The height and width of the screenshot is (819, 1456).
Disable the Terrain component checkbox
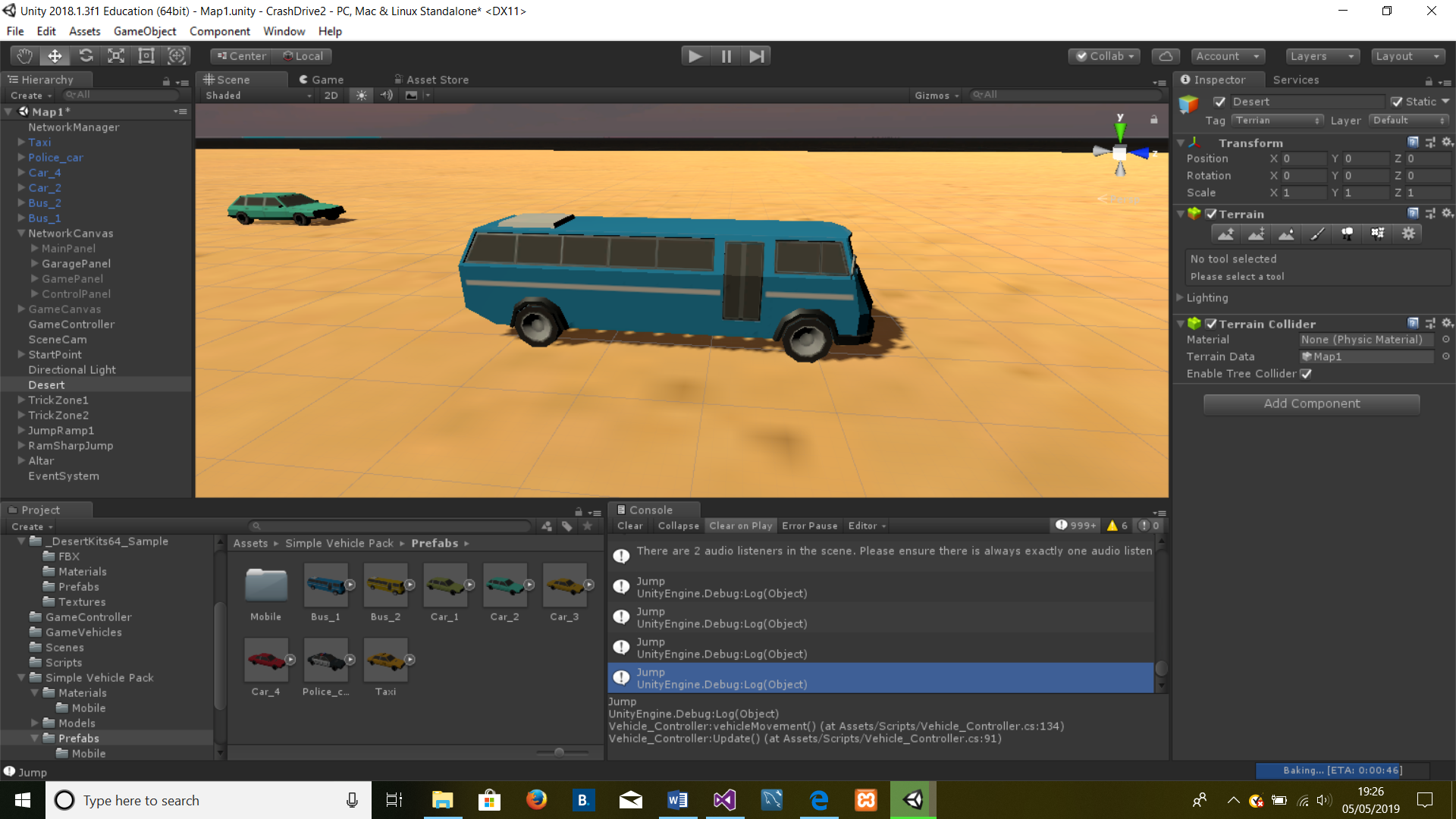[x=1211, y=214]
